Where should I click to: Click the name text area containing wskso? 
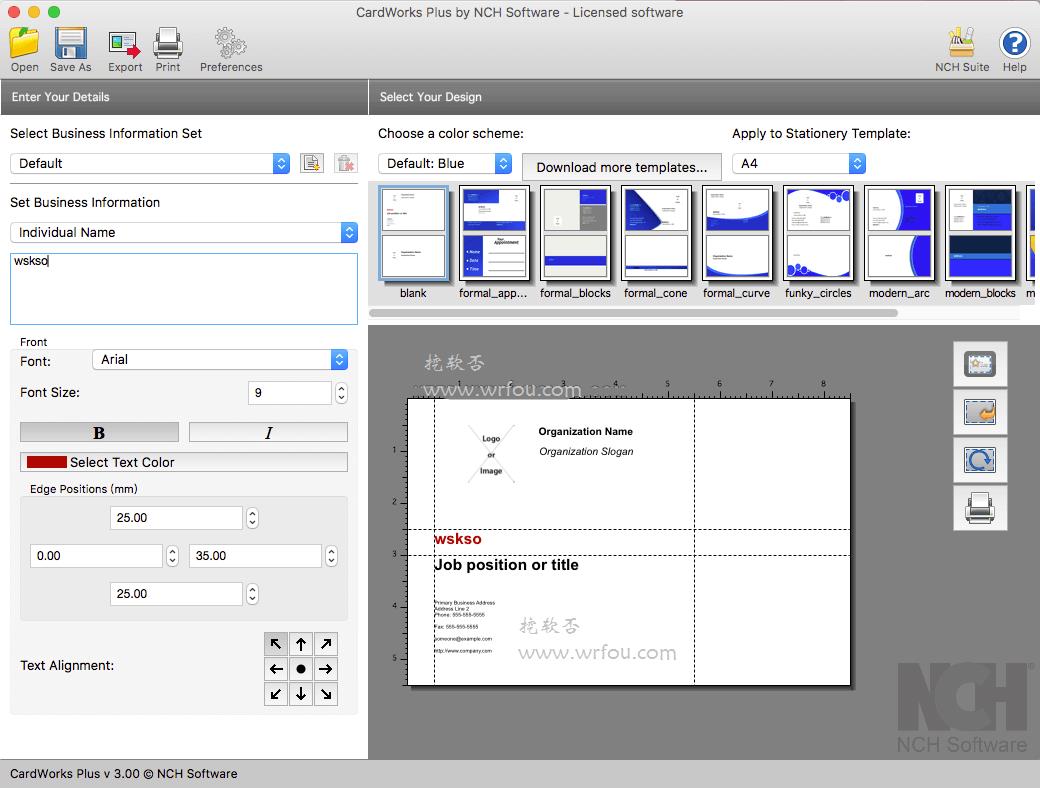coord(184,289)
